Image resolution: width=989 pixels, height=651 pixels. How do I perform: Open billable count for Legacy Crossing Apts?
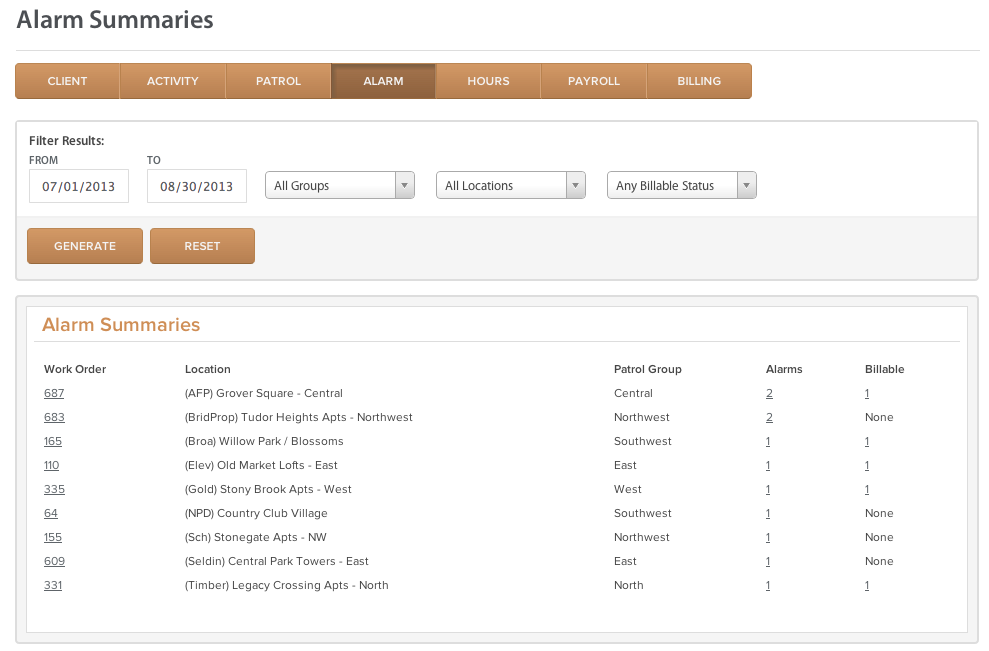point(867,585)
